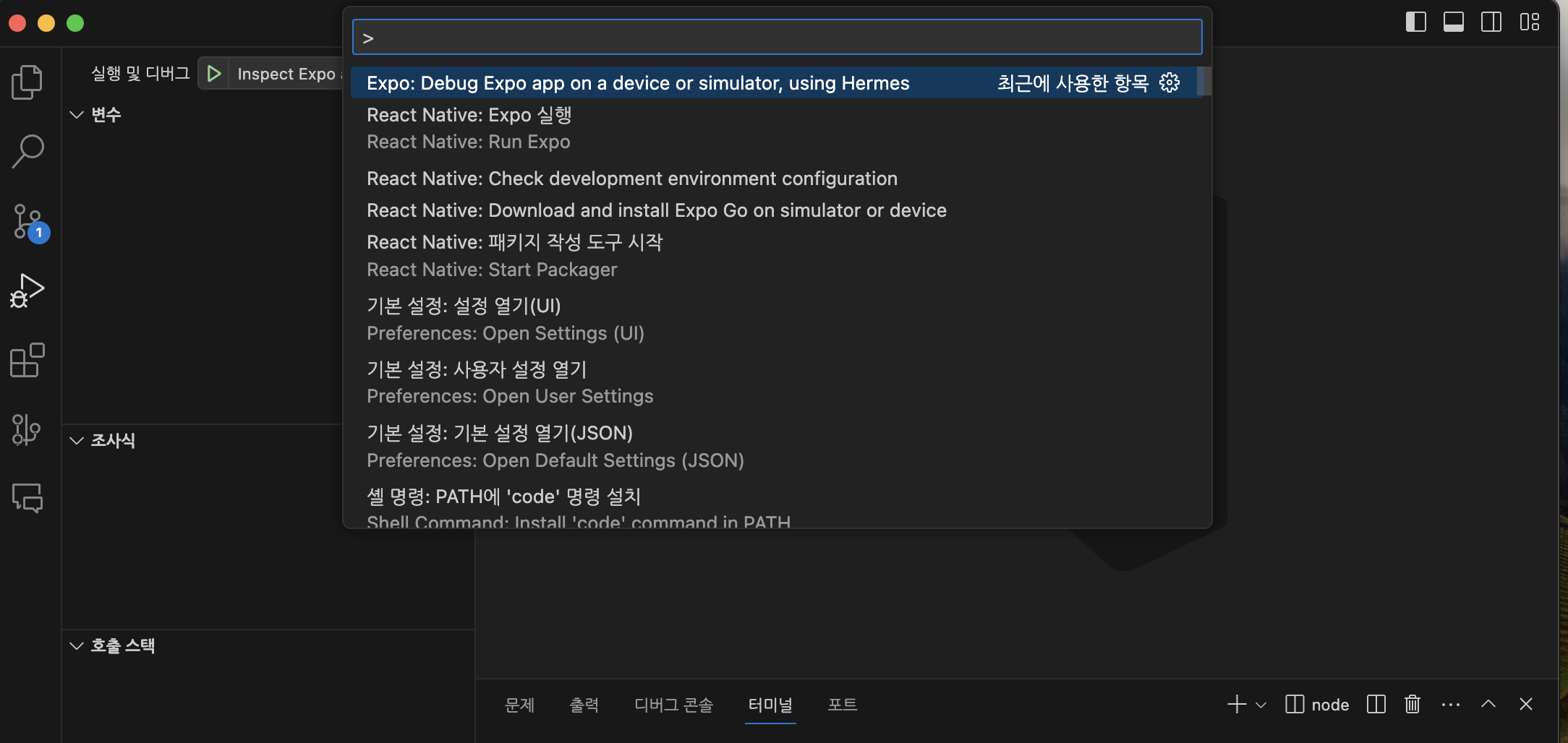Toggle primary side bar layout icon

(x=1415, y=22)
